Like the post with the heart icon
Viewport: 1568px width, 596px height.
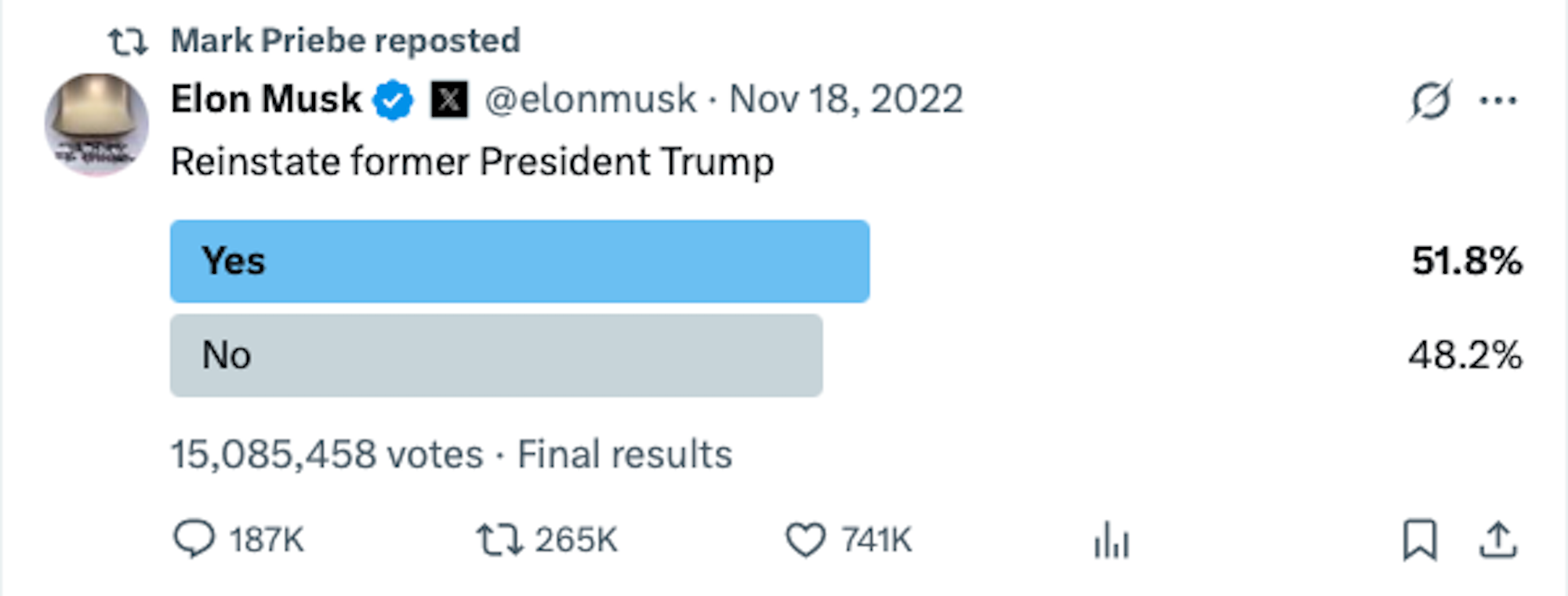click(x=805, y=540)
